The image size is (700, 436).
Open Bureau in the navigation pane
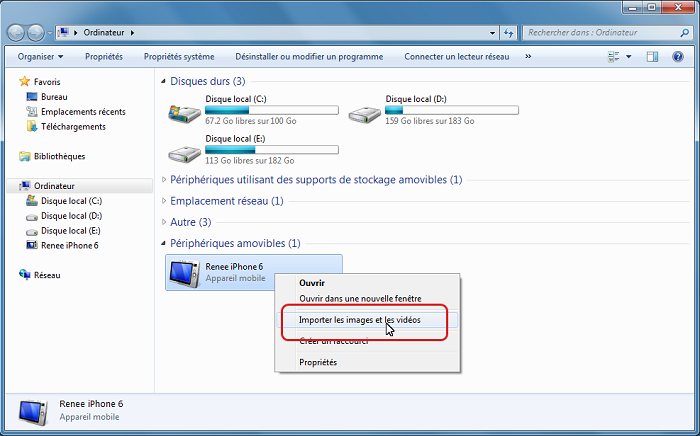point(54,97)
